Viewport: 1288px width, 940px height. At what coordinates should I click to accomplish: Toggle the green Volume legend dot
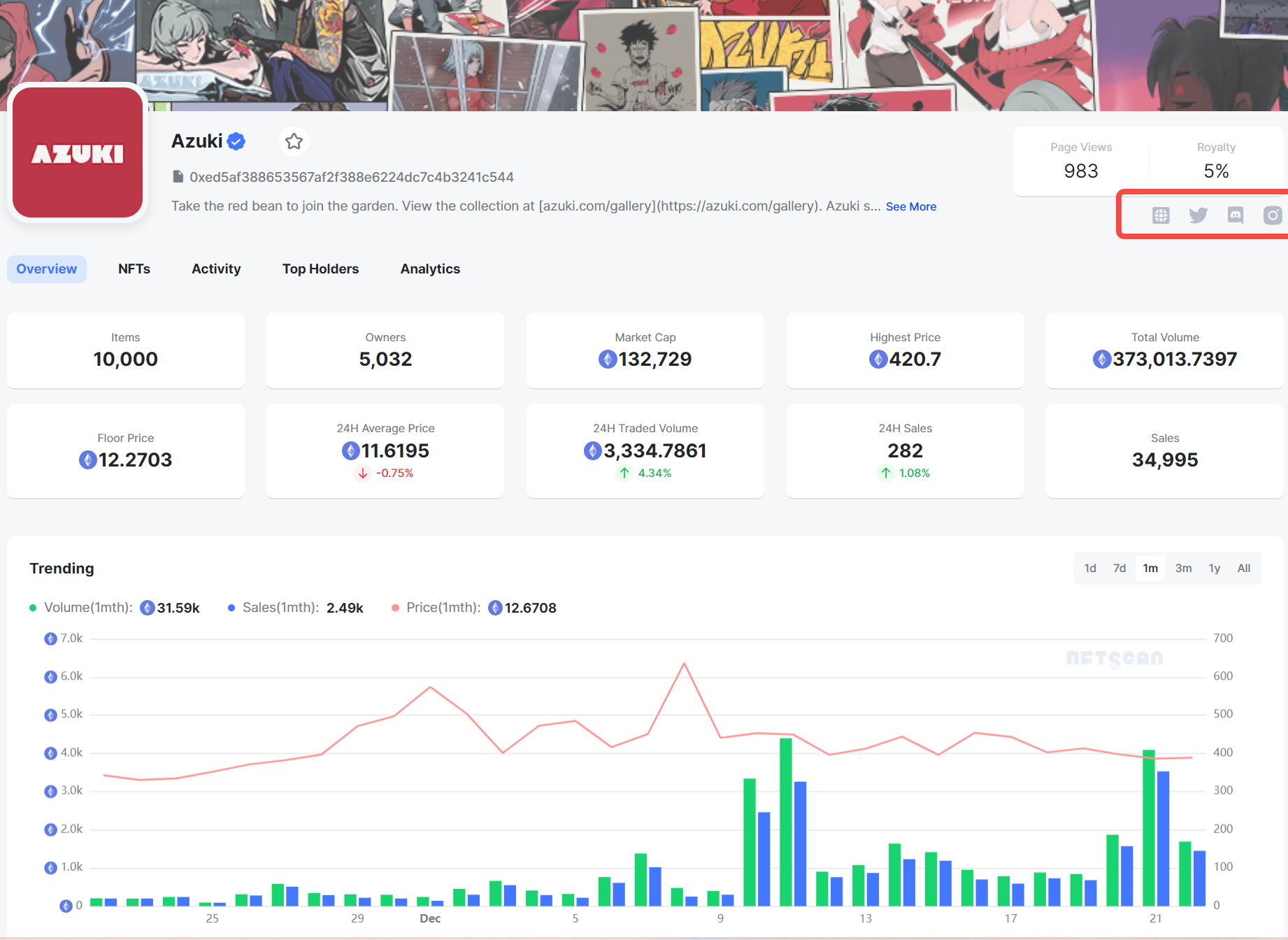[x=33, y=608]
